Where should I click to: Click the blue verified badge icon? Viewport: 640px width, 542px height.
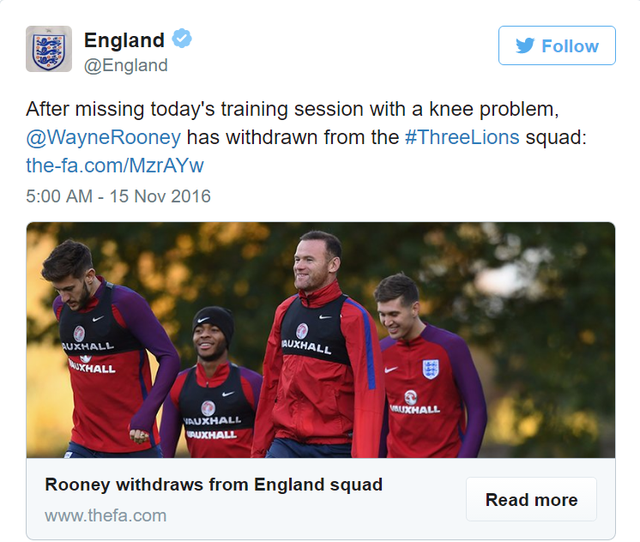(182, 39)
